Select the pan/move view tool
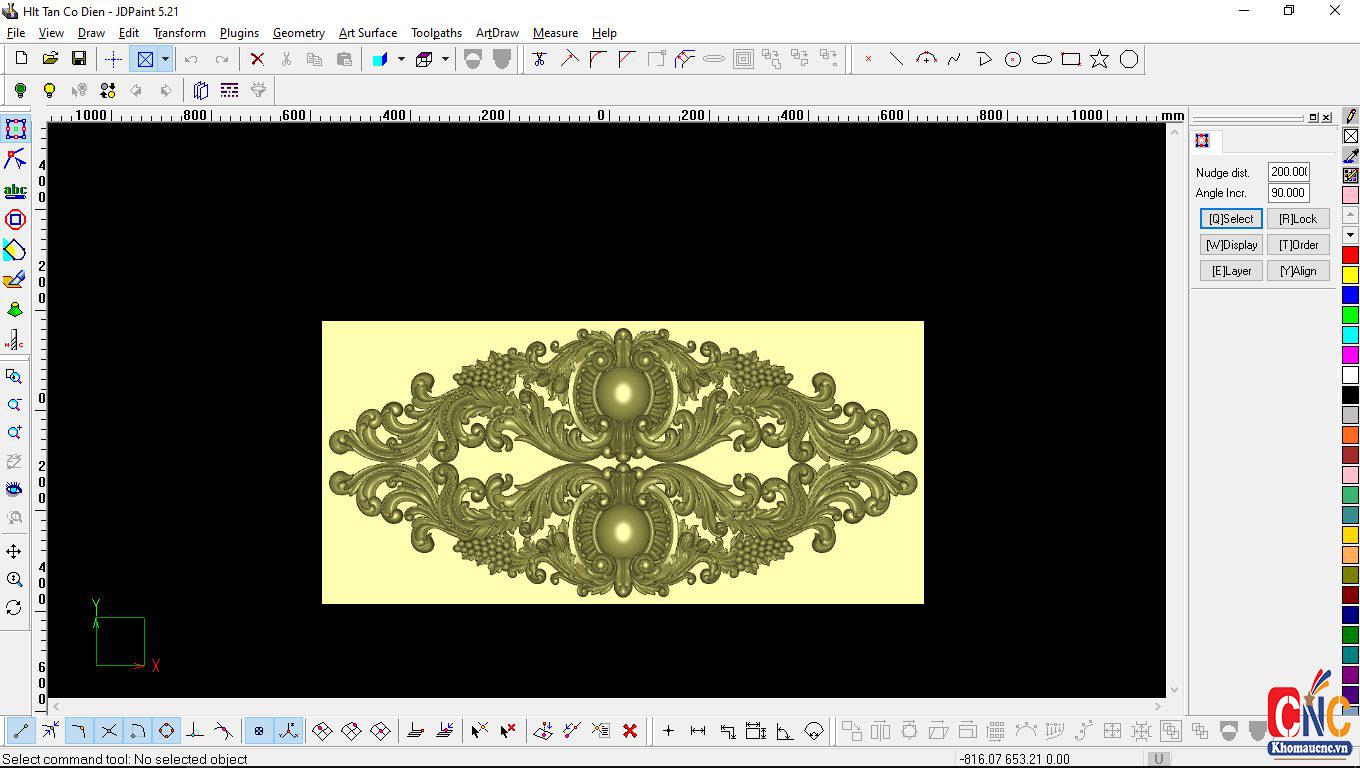 pos(16,551)
